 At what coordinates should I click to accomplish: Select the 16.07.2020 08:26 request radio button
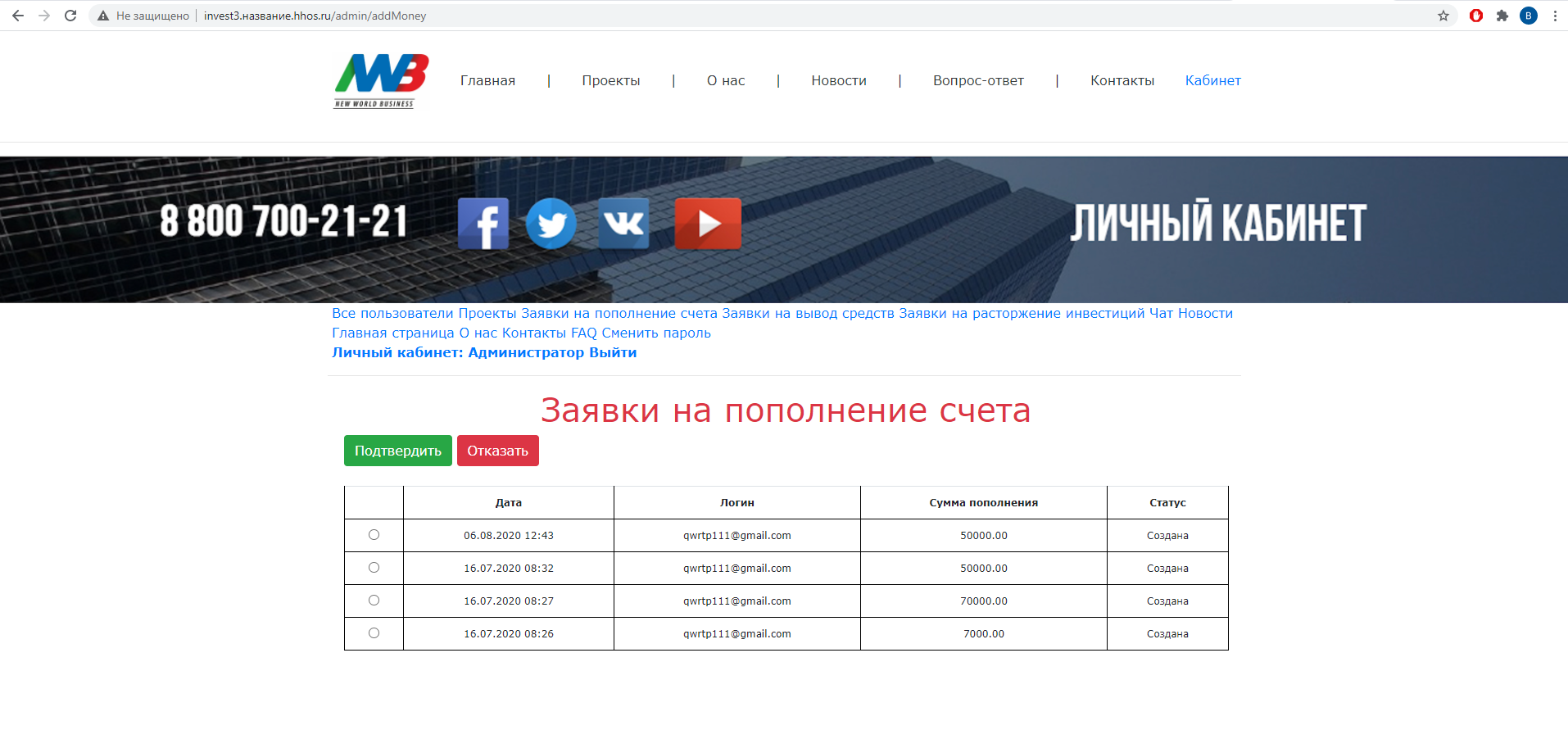coord(374,633)
